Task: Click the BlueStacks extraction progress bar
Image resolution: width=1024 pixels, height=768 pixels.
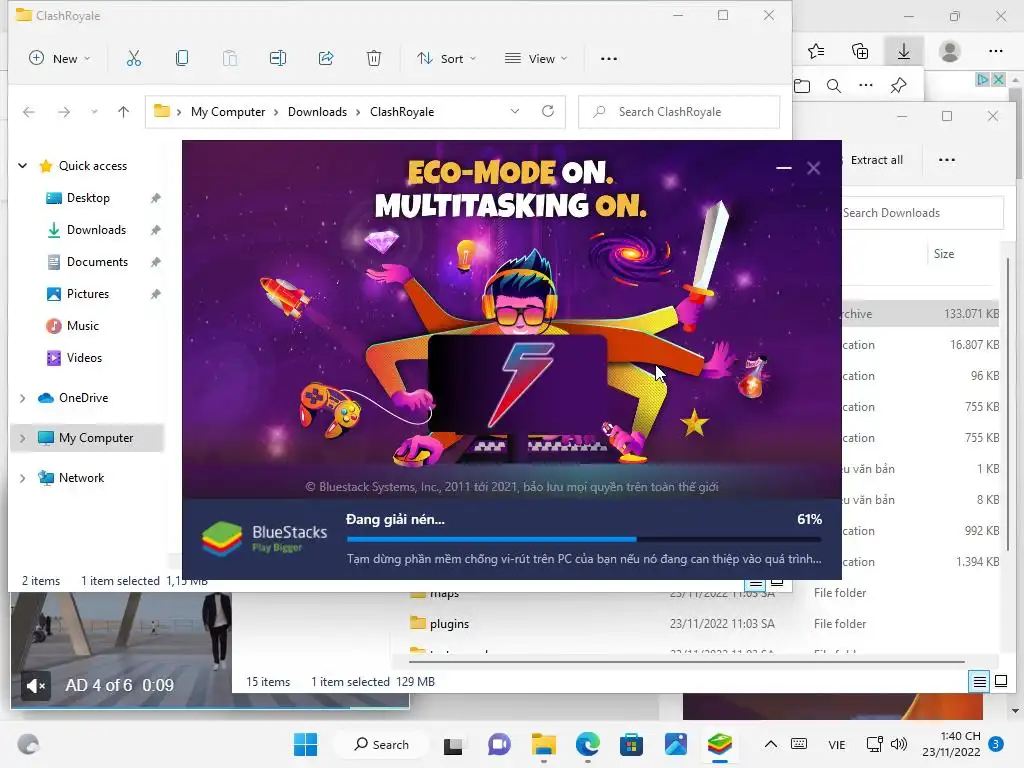Action: click(x=584, y=539)
